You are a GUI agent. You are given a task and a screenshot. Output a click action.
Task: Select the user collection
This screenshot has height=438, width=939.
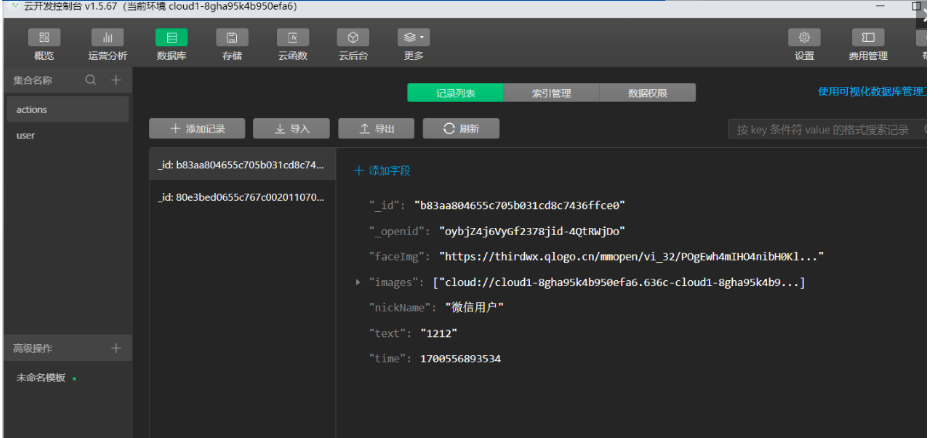[x=68, y=135]
